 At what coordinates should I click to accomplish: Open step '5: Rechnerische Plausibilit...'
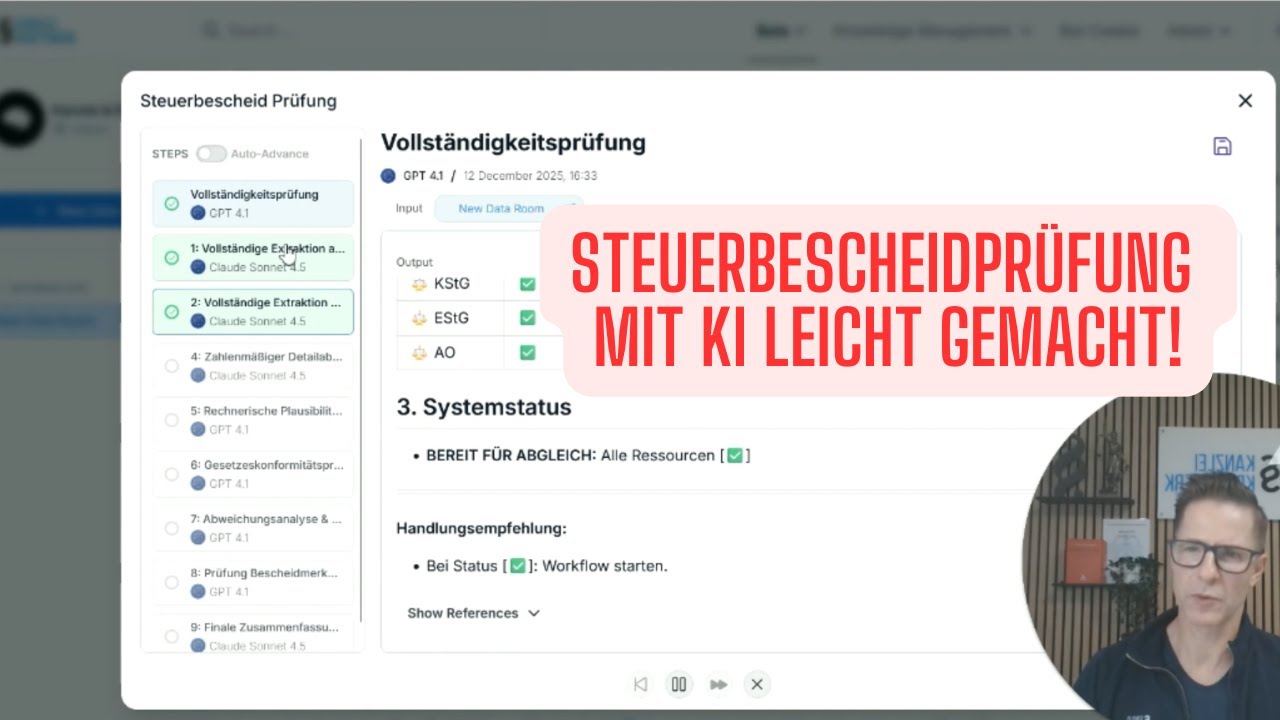tap(253, 420)
